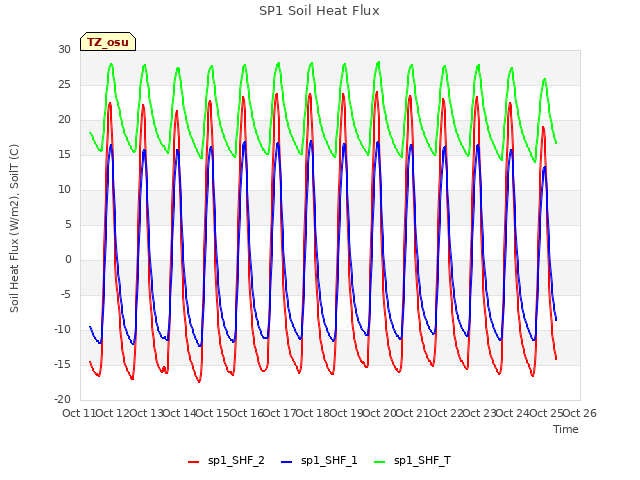Click the -10 y-axis tick label
Image resolution: width=640 pixels, height=480 pixels.
click(62, 329)
